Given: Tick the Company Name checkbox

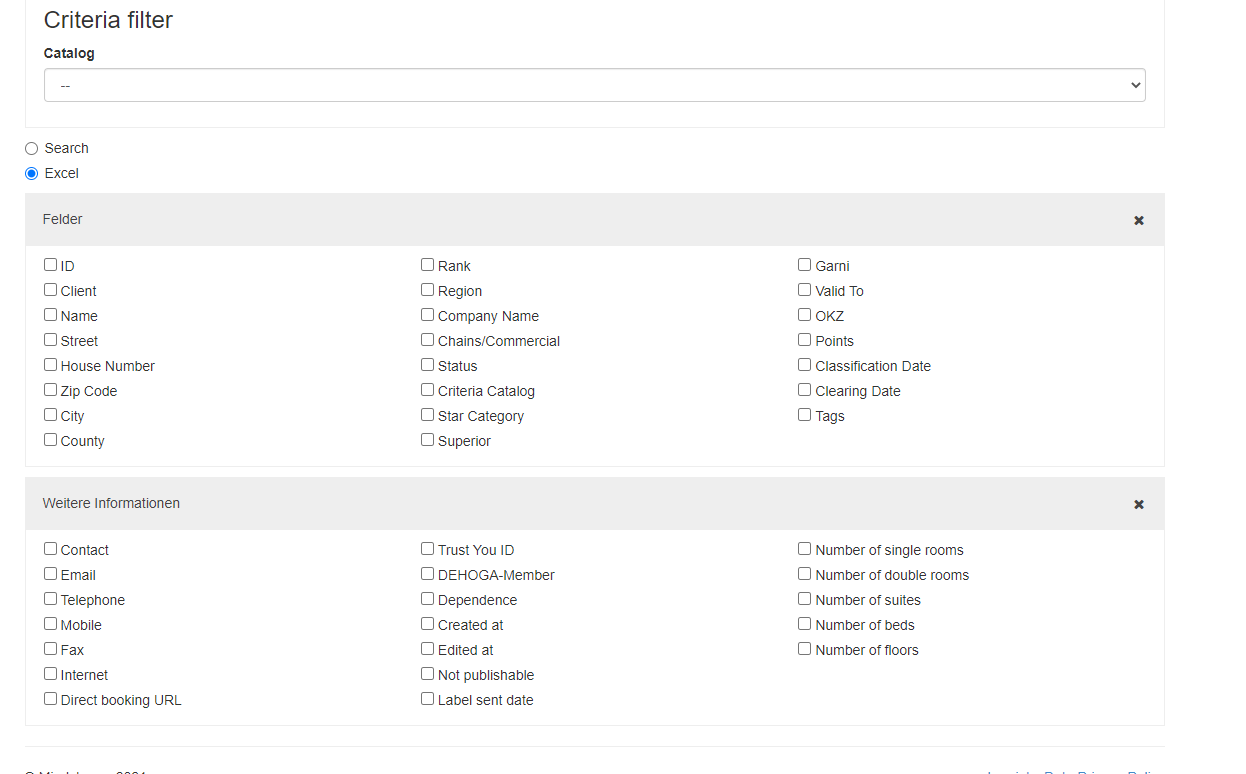Looking at the screenshot, I should [x=428, y=315].
